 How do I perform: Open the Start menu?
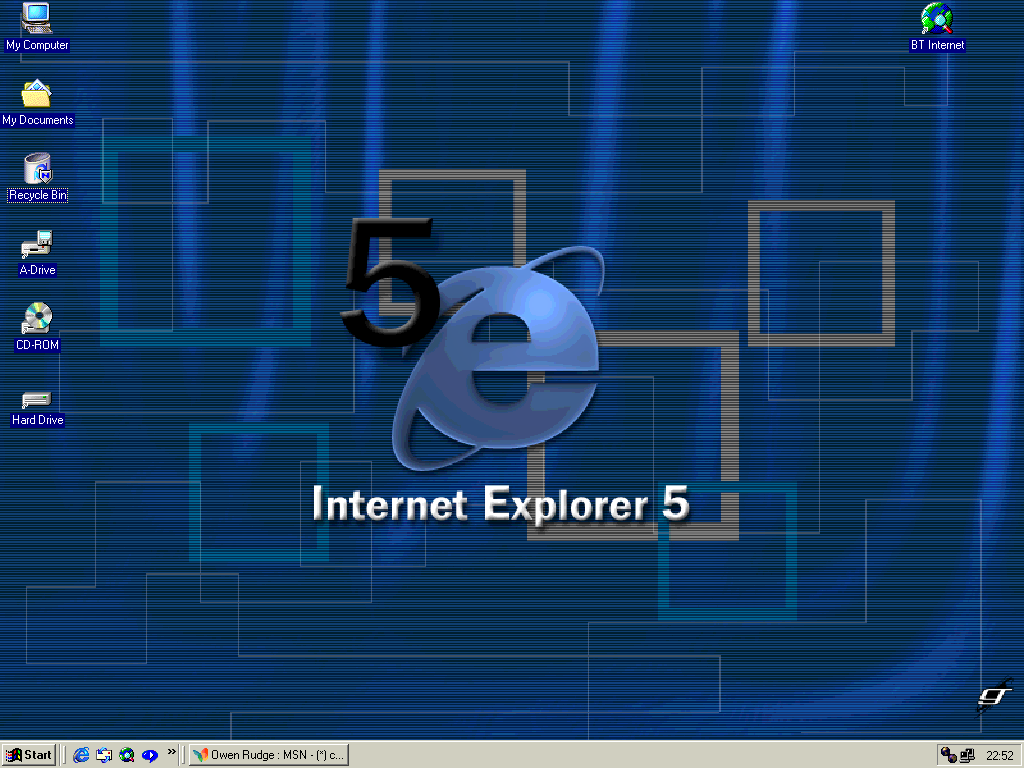tap(29, 755)
